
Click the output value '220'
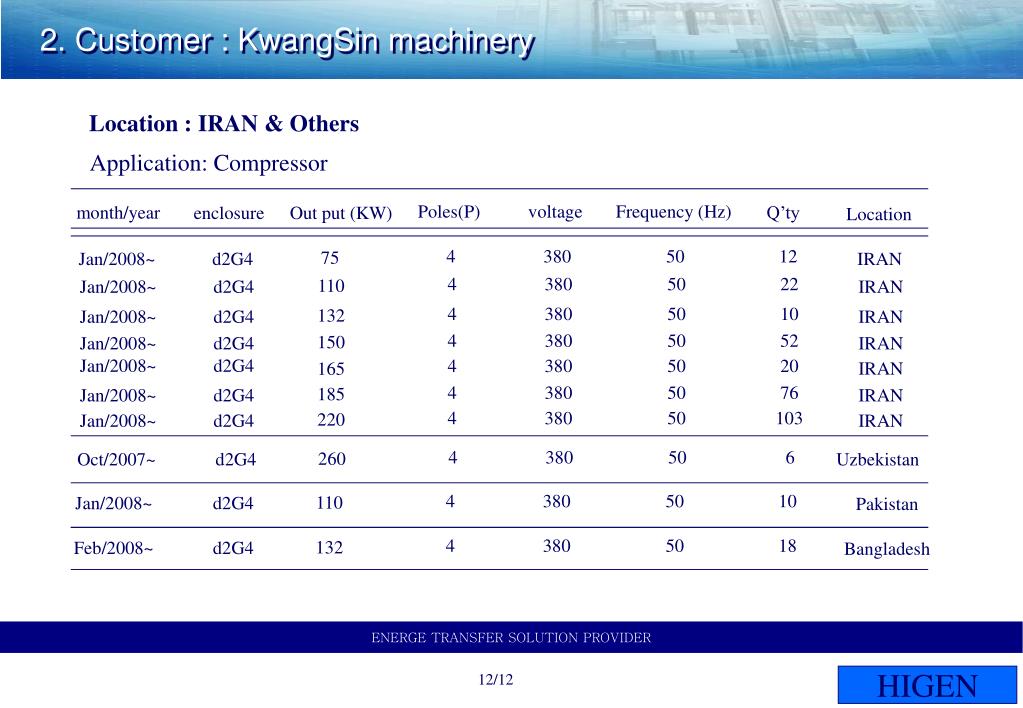331,420
